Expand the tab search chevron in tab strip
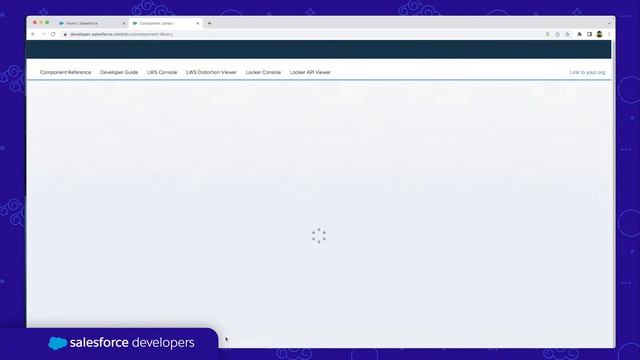This screenshot has width=640, height=360. (609, 23)
